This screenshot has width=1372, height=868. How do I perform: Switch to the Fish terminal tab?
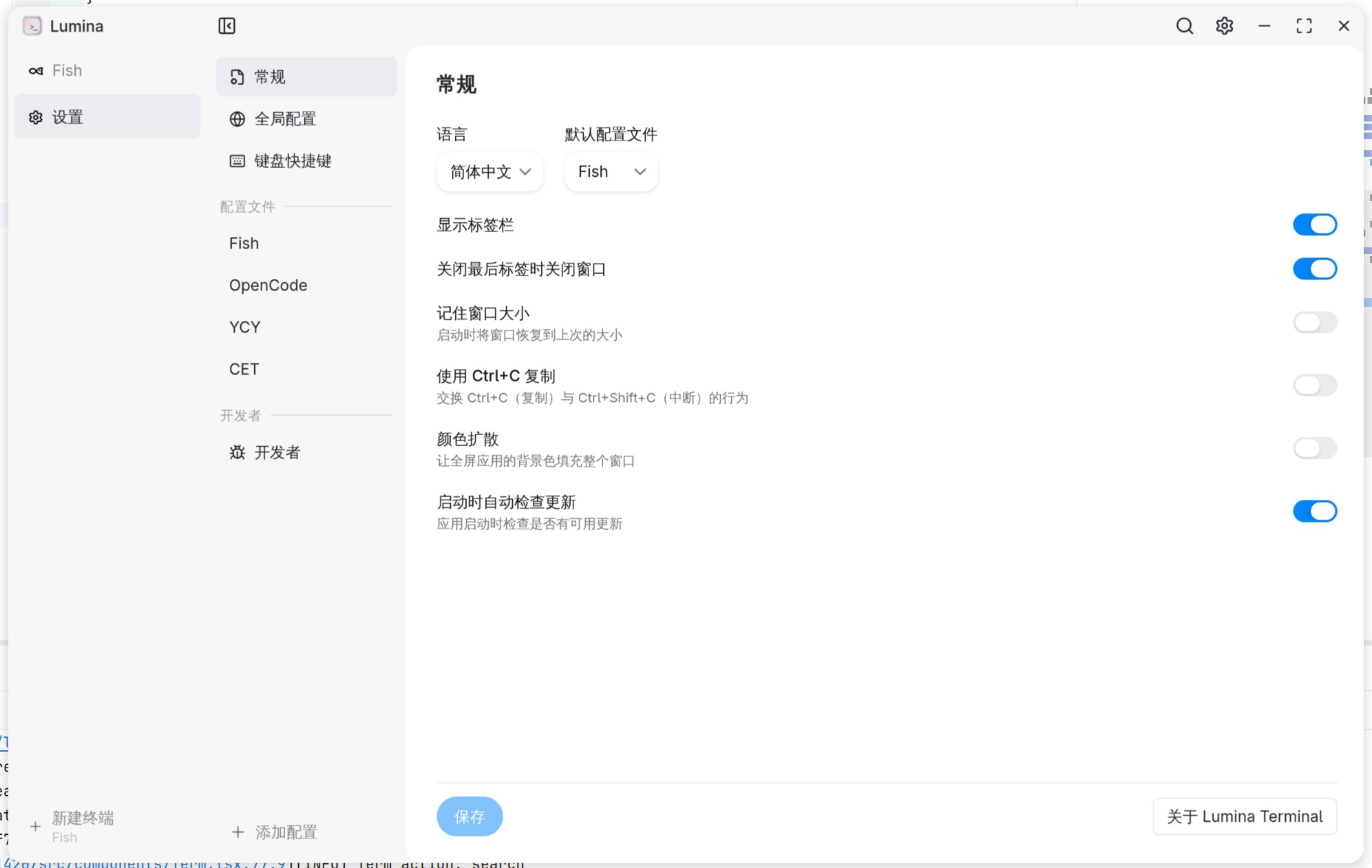pyautogui.click(x=108, y=71)
